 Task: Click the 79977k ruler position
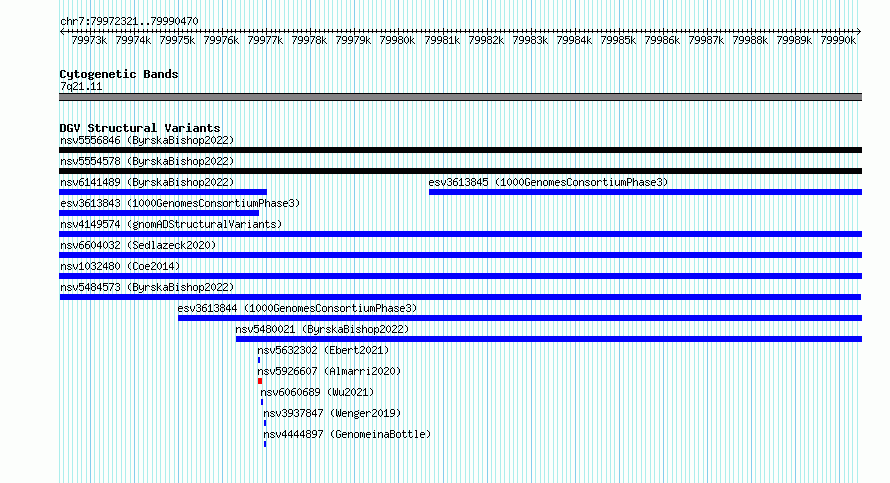(265, 40)
